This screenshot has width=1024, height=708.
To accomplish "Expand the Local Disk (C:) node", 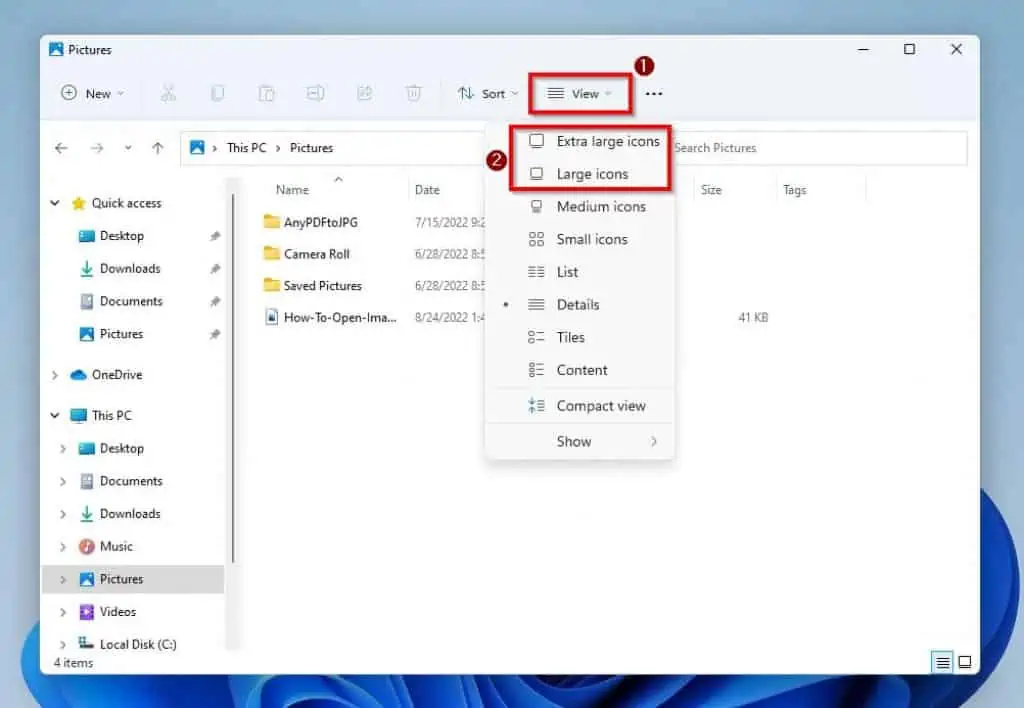I will (x=63, y=645).
